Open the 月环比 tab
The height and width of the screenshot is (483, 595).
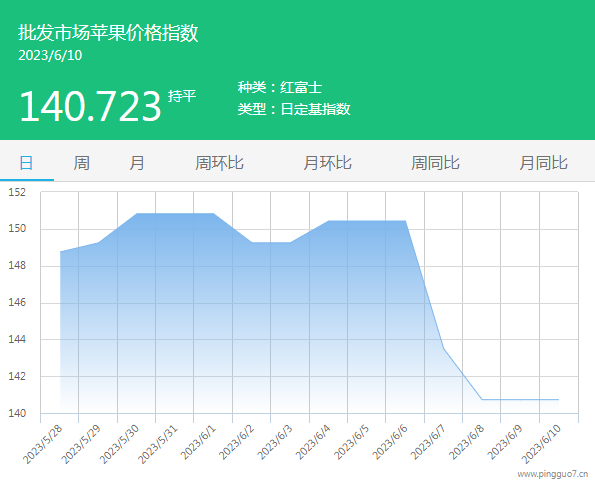tap(327, 163)
